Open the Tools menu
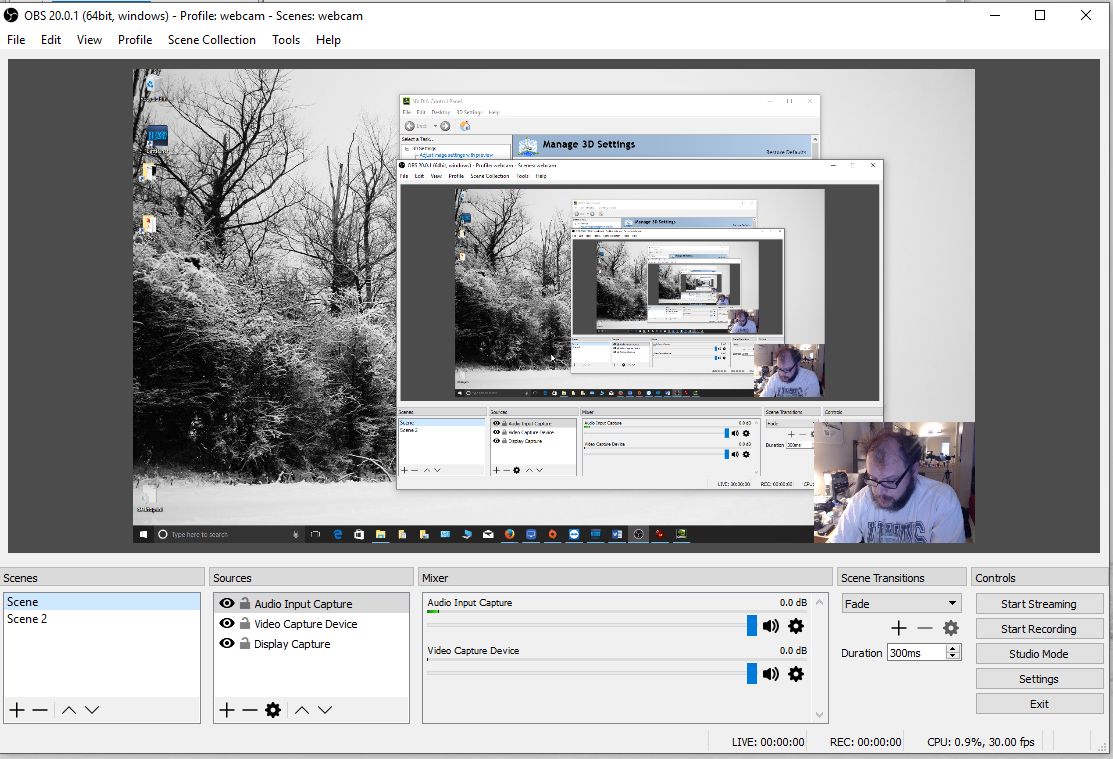The image size is (1113, 759). pyautogui.click(x=286, y=40)
